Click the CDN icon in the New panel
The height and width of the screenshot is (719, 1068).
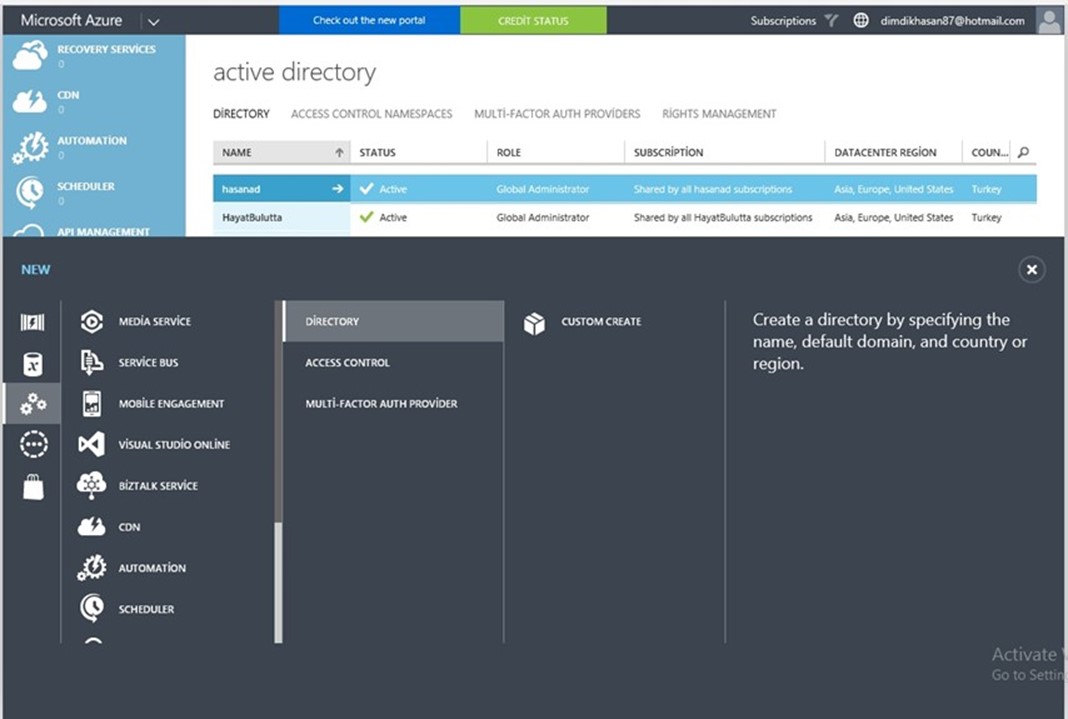pyautogui.click(x=92, y=527)
